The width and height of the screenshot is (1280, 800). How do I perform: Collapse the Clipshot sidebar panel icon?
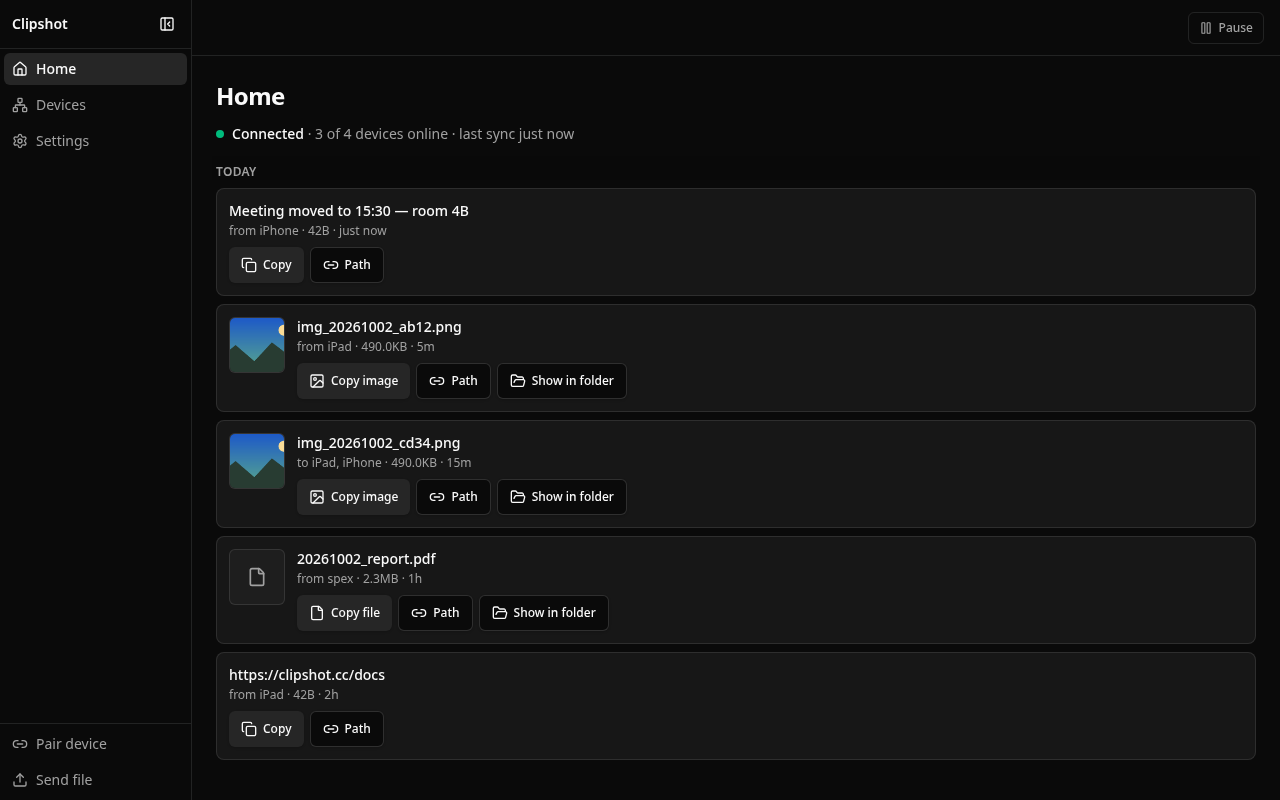(x=167, y=24)
